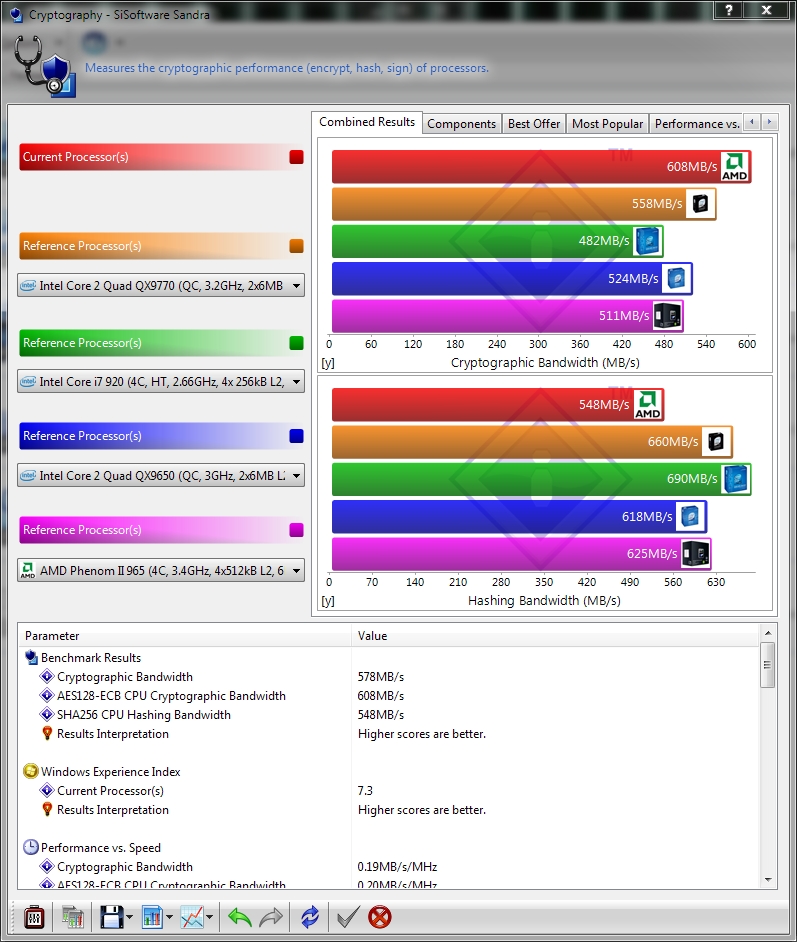This screenshot has height=942, width=797.
Task: Click the green 690MB/s hashing bandwidth bar
Action: click(x=541, y=479)
